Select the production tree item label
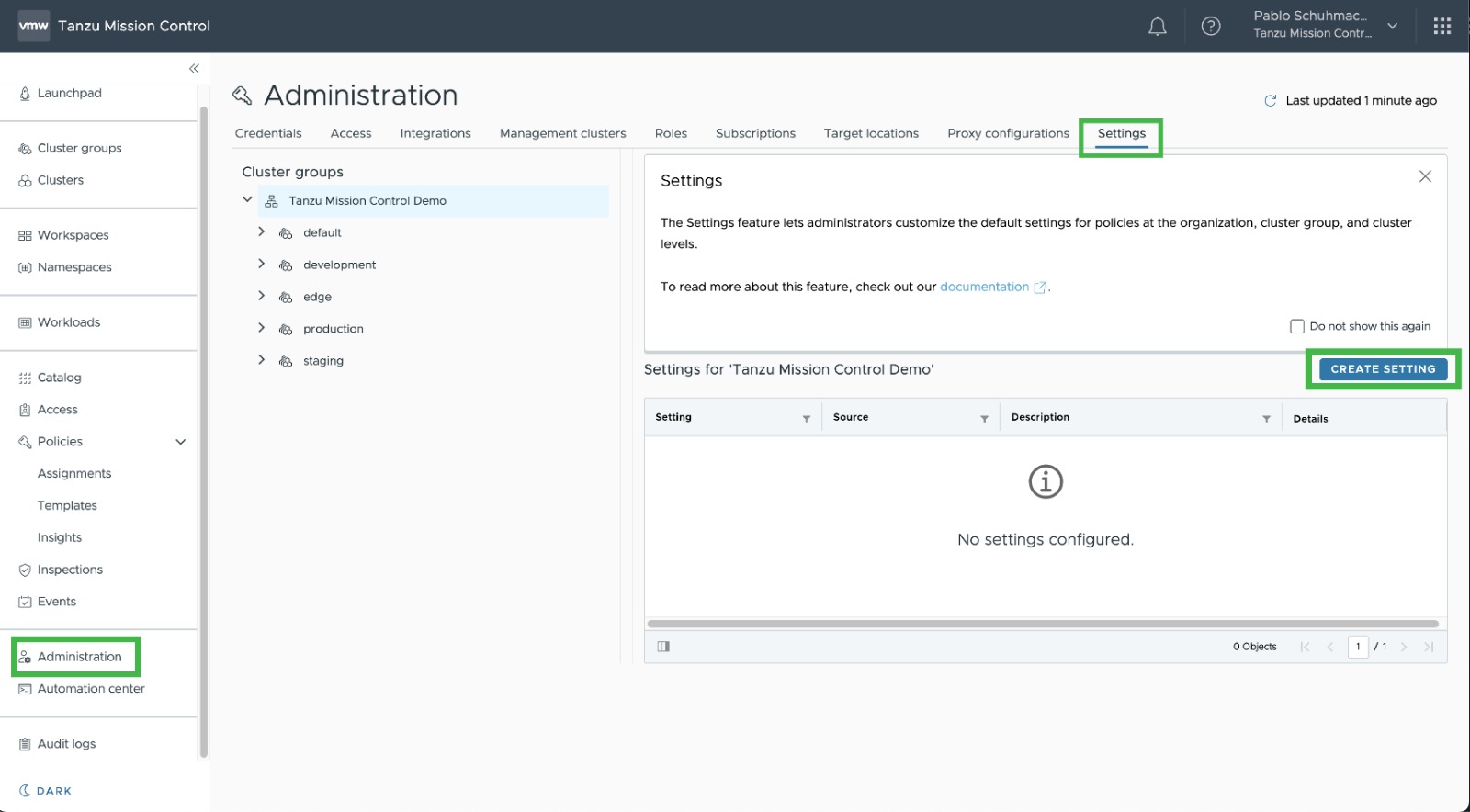This screenshot has width=1470, height=812. (334, 329)
